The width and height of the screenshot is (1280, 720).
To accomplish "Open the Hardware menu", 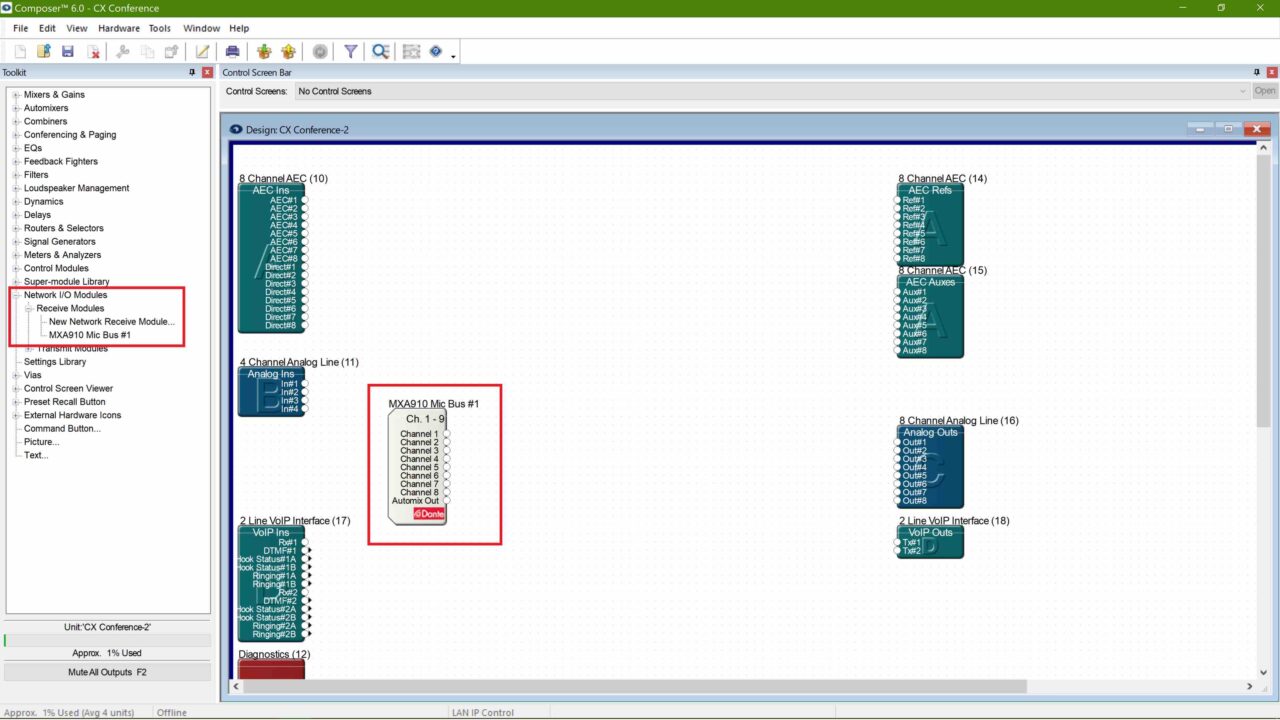I will click(x=118, y=28).
